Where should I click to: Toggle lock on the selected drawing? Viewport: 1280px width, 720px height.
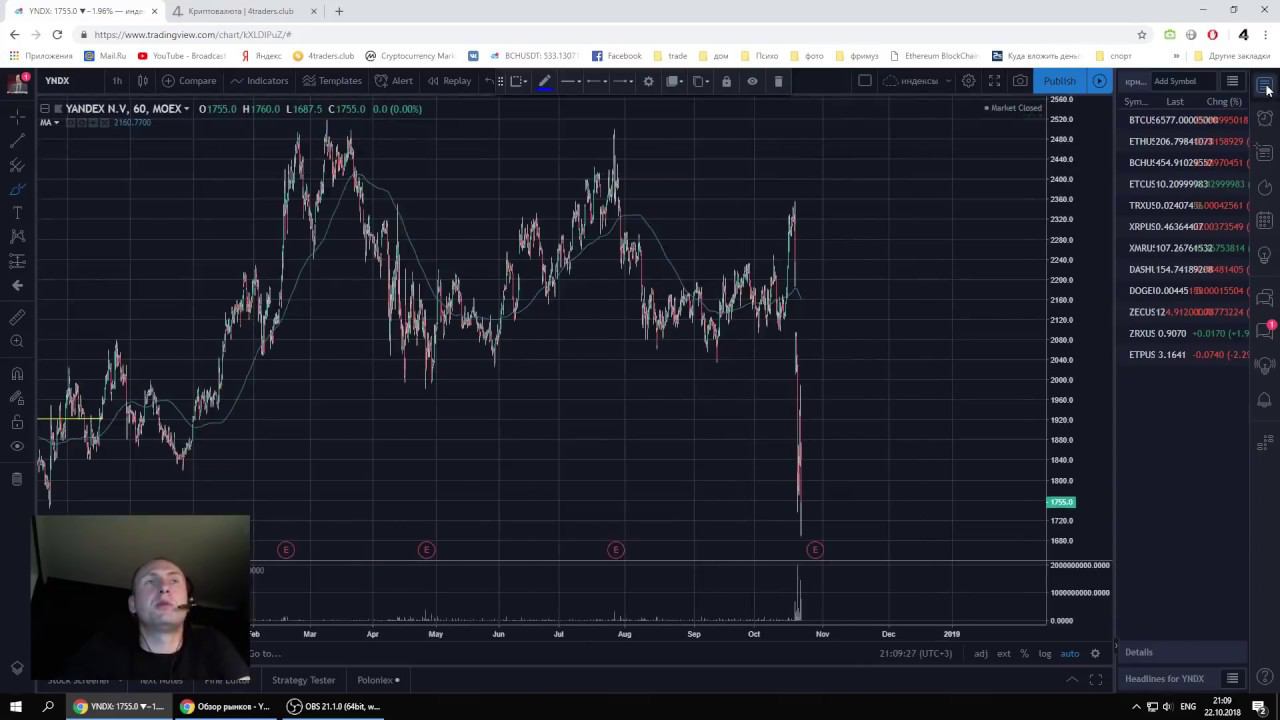point(726,81)
